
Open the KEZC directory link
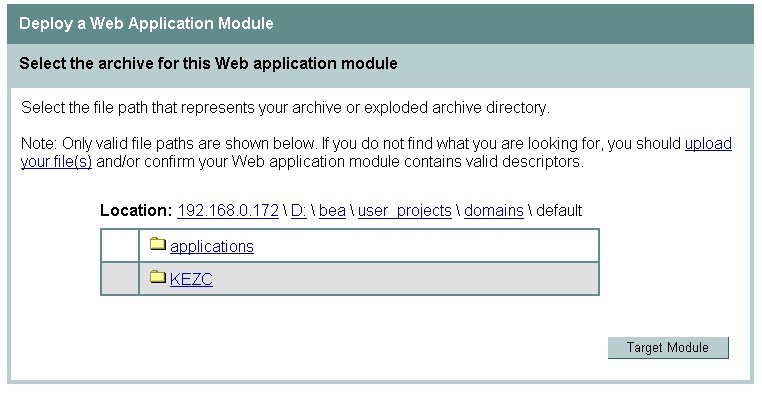click(191, 279)
